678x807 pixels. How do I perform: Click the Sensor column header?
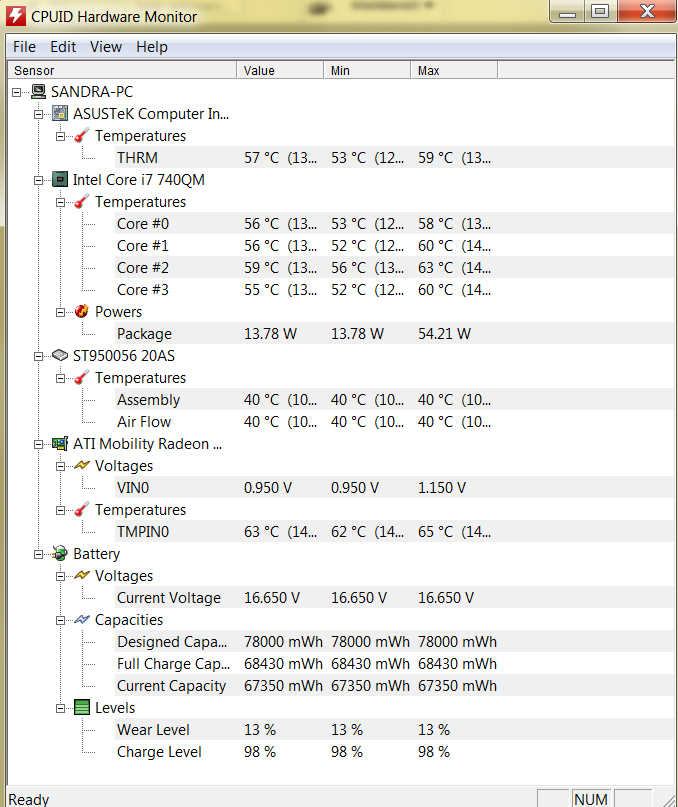[x=123, y=71]
